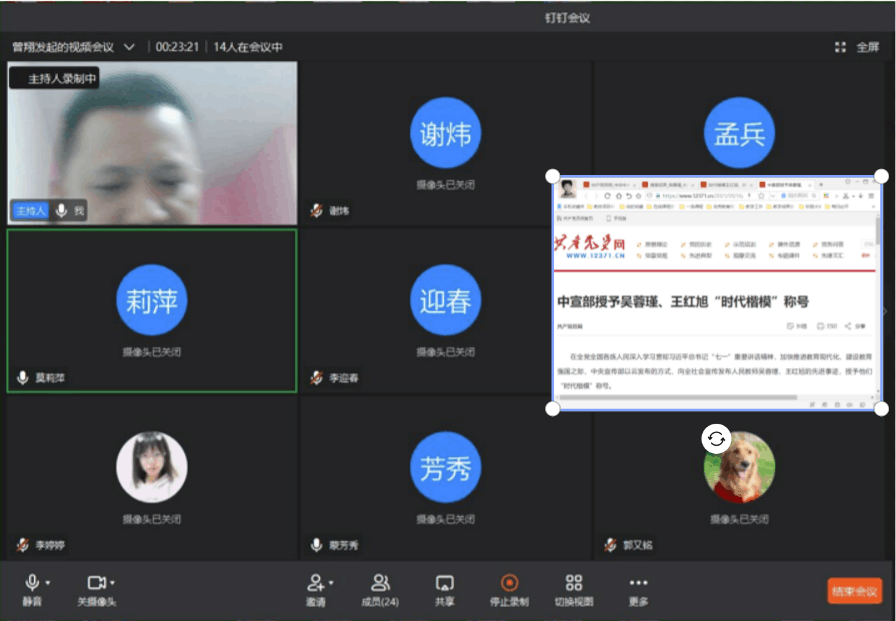The height and width of the screenshot is (621, 896).
Task: Expand meeting title dropdown chevron
Action: click(129, 47)
